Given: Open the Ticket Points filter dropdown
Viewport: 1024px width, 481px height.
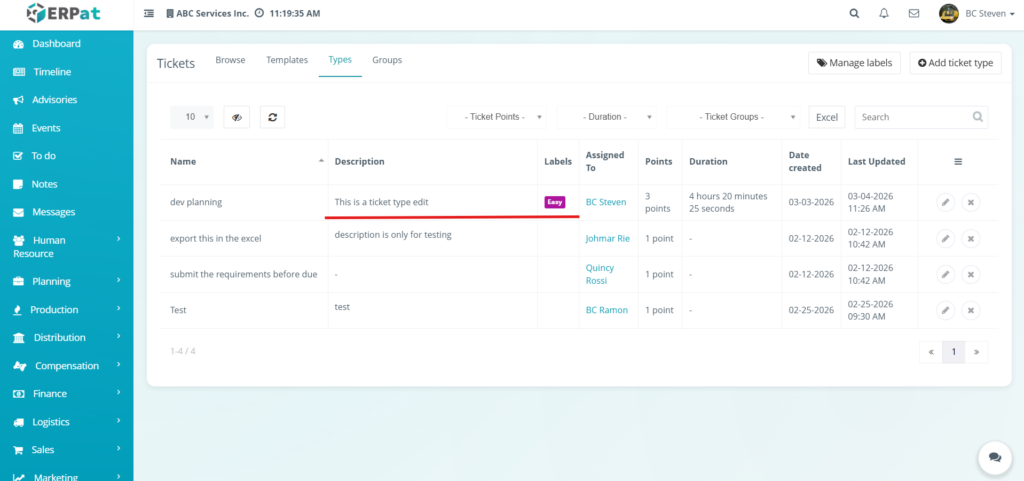Looking at the screenshot, I should pyautogui.click(x=497, y=117).
